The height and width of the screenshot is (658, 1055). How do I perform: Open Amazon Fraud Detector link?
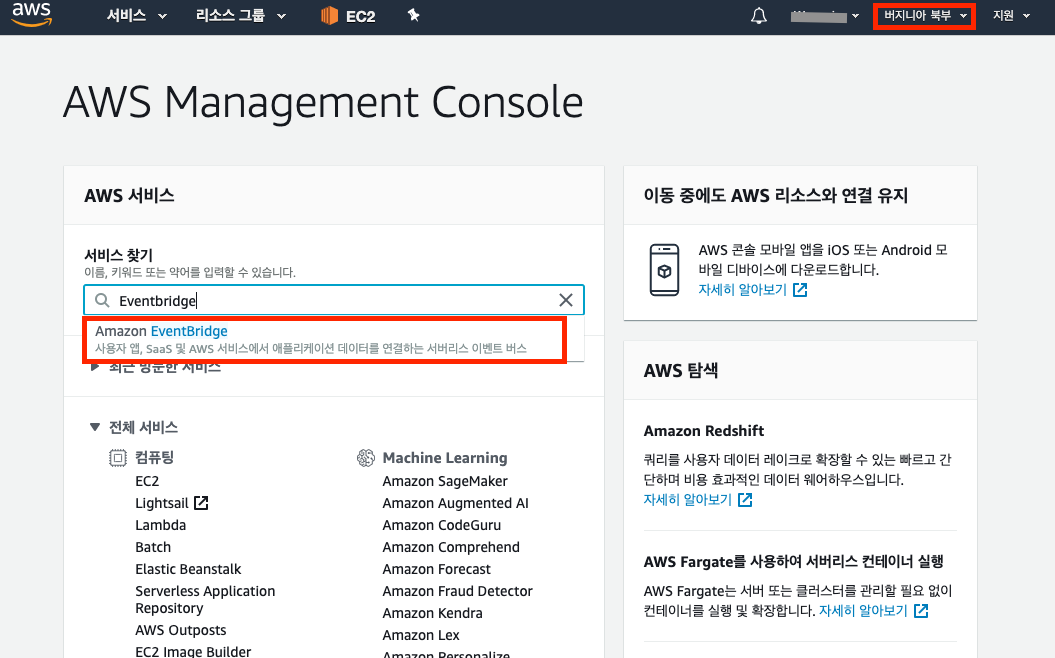tap(458, 591)
